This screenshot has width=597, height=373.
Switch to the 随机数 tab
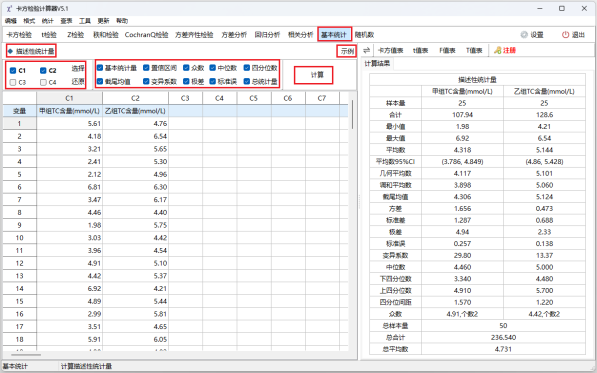[364, 35]
